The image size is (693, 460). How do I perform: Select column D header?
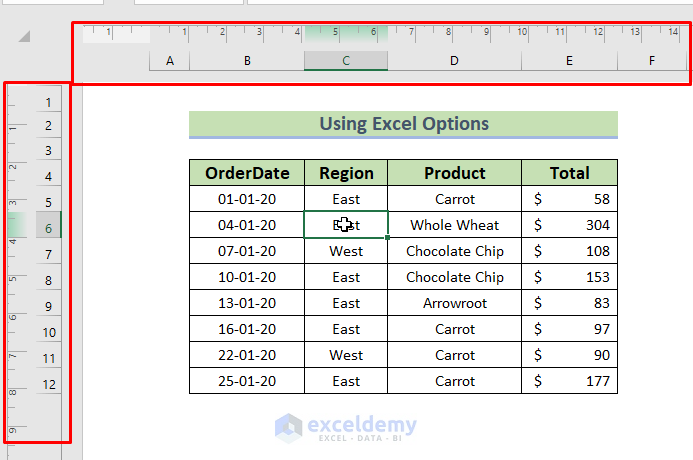click(x=454, y=61)
